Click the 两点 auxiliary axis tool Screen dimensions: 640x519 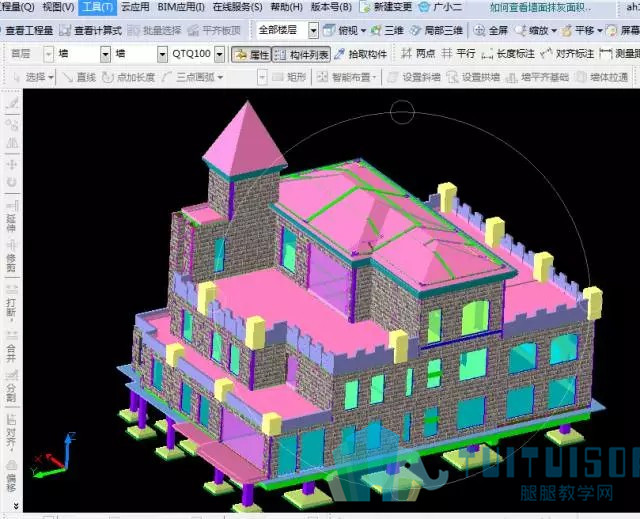pos(418,53)
